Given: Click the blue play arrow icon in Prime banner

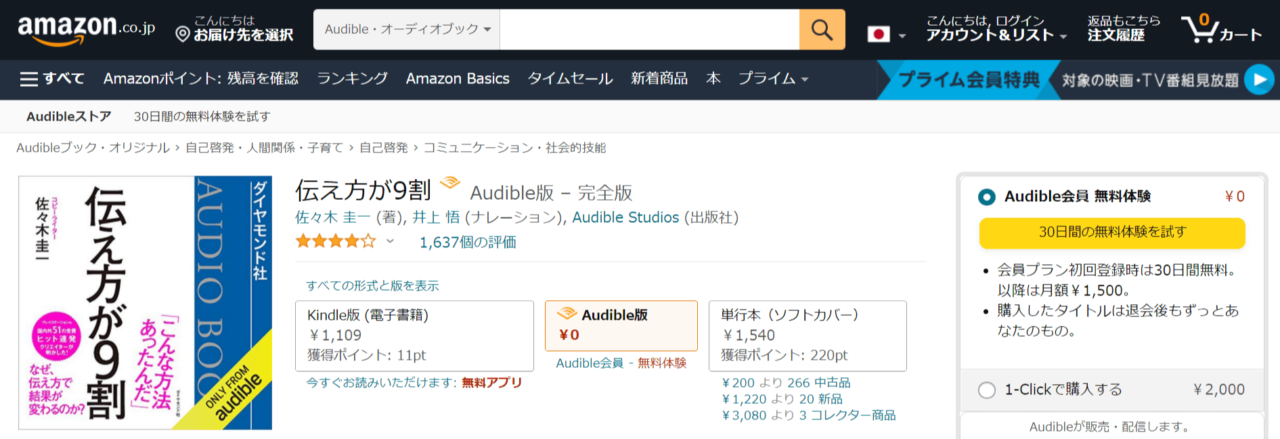Looking at the screenshot, I should click(1259, 79).
